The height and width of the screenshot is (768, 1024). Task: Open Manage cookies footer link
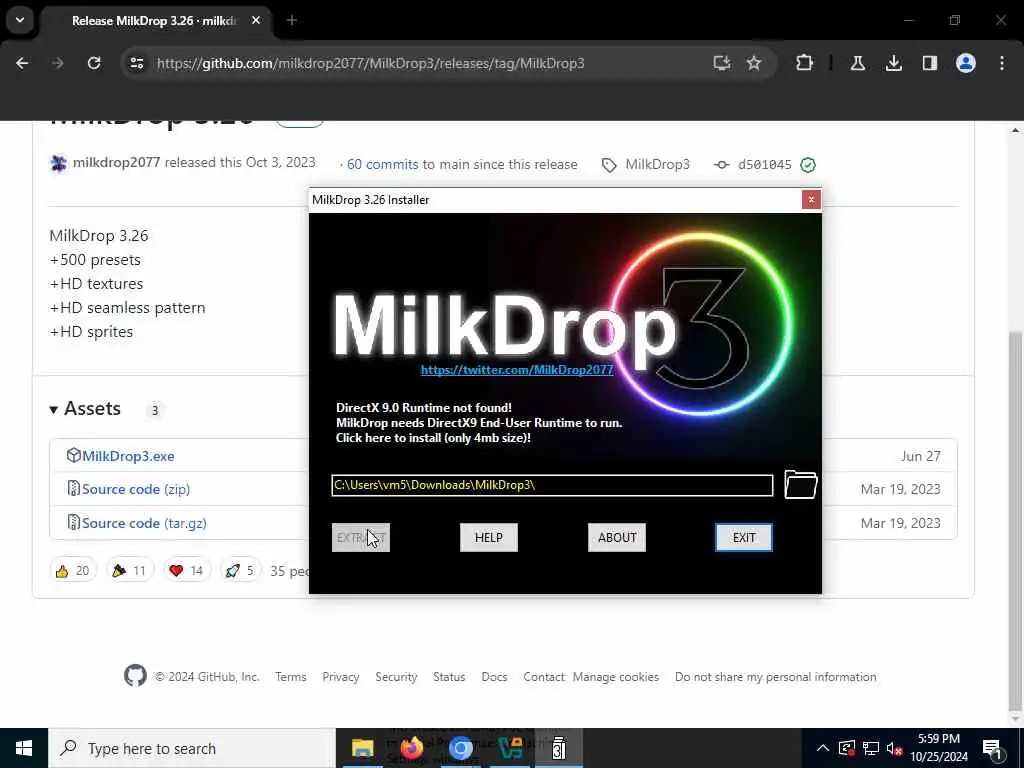pyautogui.click(x=616, y=677)
